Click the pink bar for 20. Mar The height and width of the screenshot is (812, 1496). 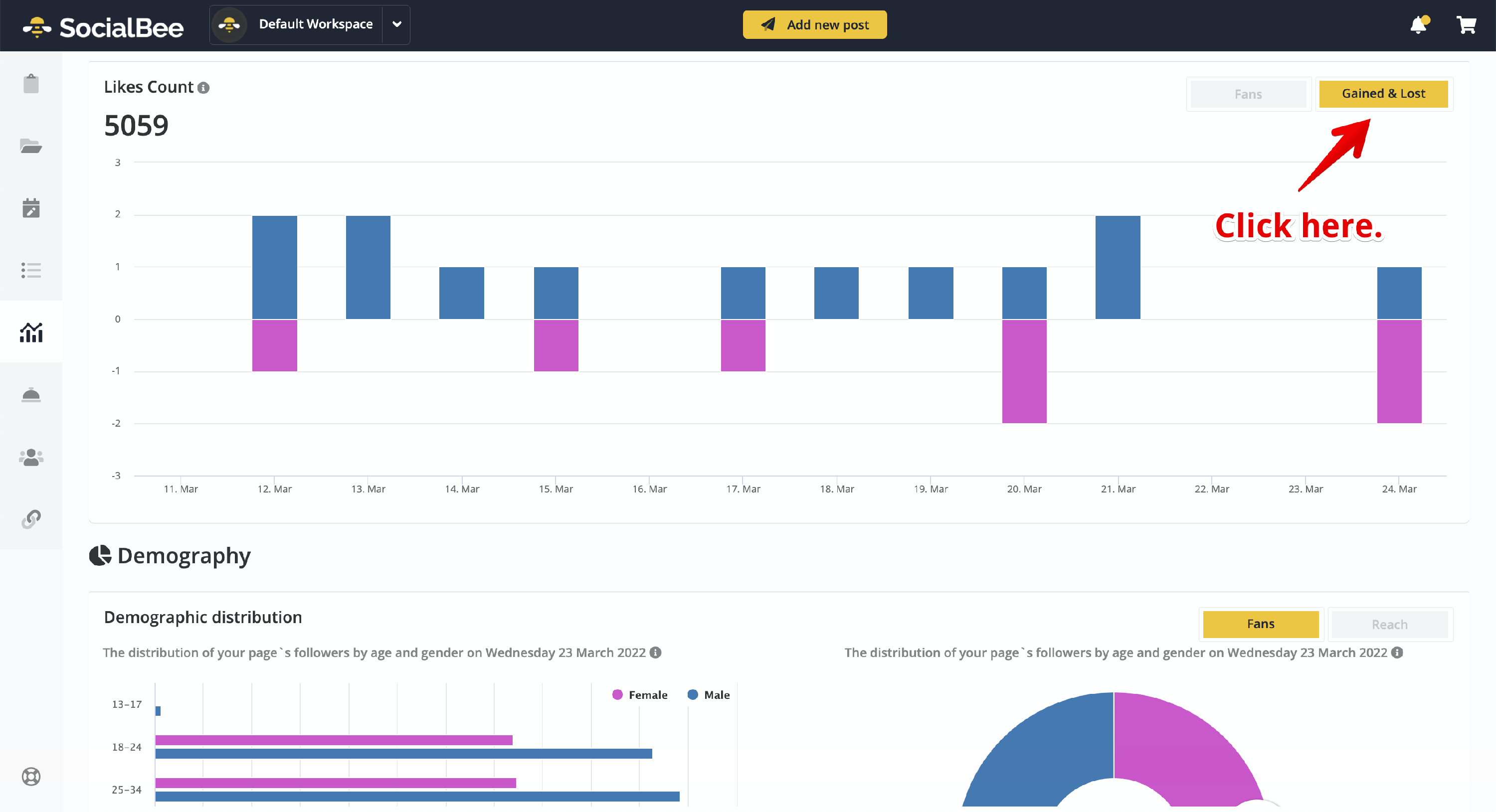1024,371
